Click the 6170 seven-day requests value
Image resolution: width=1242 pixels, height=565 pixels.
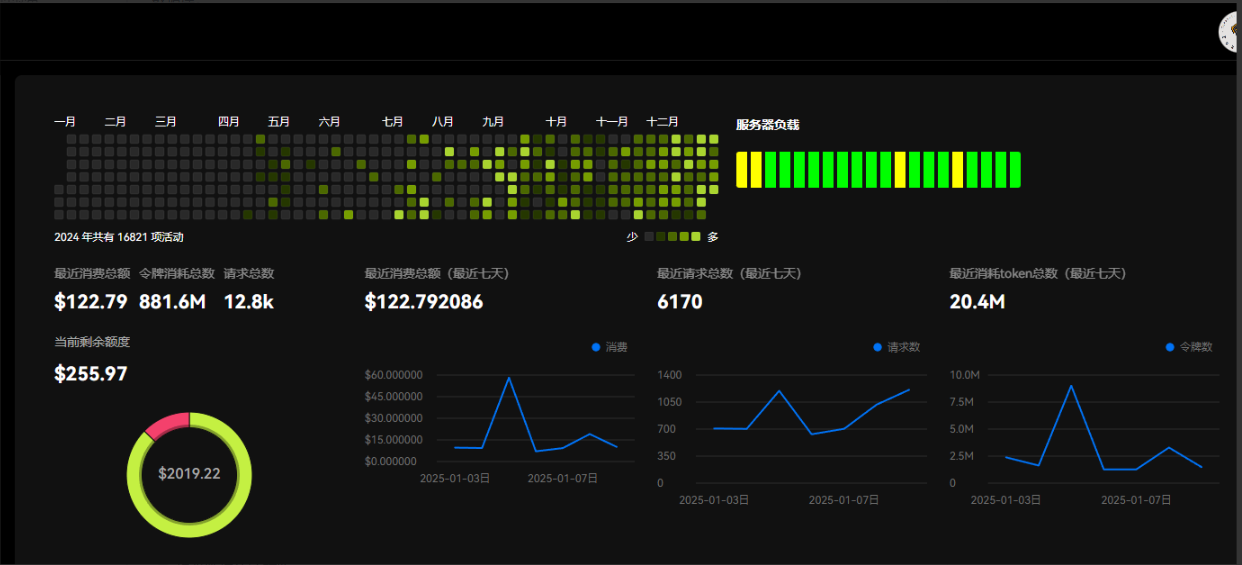pyautogui.click(x=680, y=301)
